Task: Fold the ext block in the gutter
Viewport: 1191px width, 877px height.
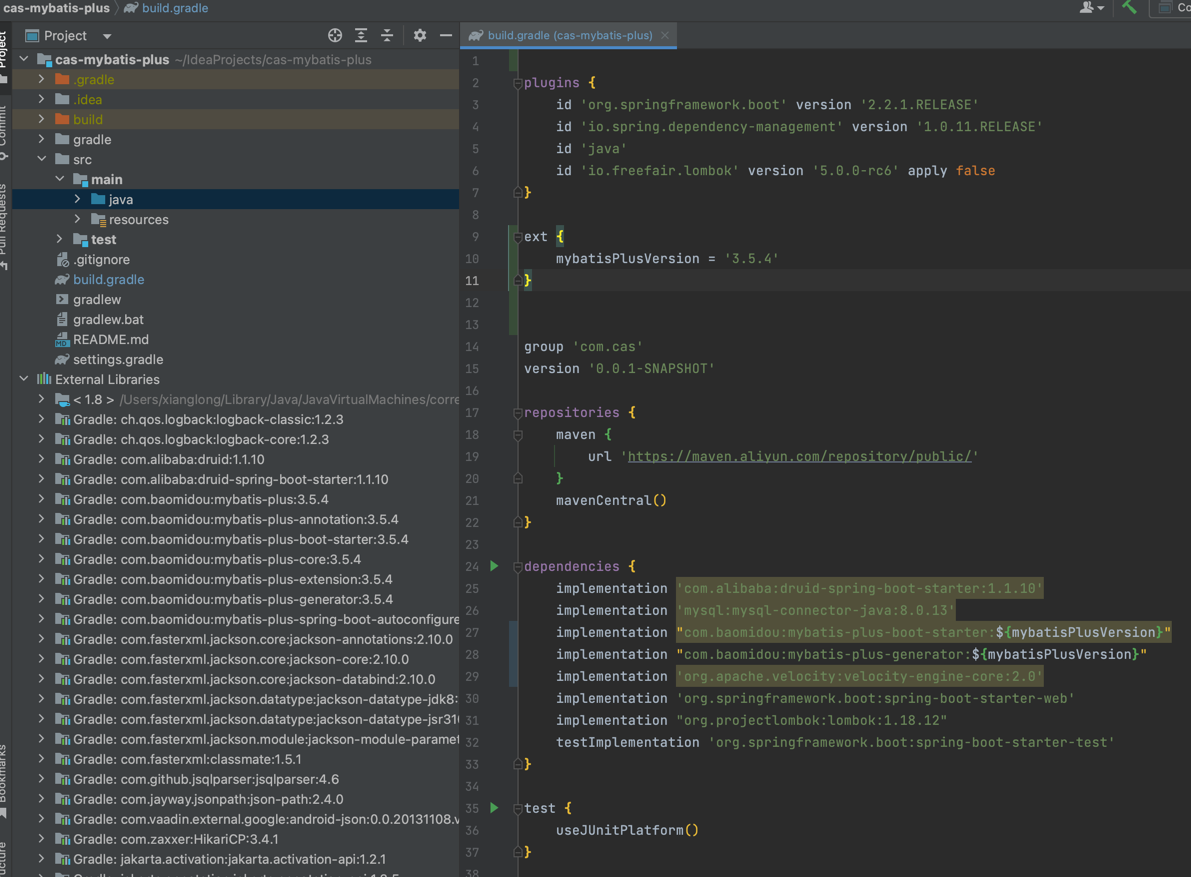Action: [x=518, y=237]
